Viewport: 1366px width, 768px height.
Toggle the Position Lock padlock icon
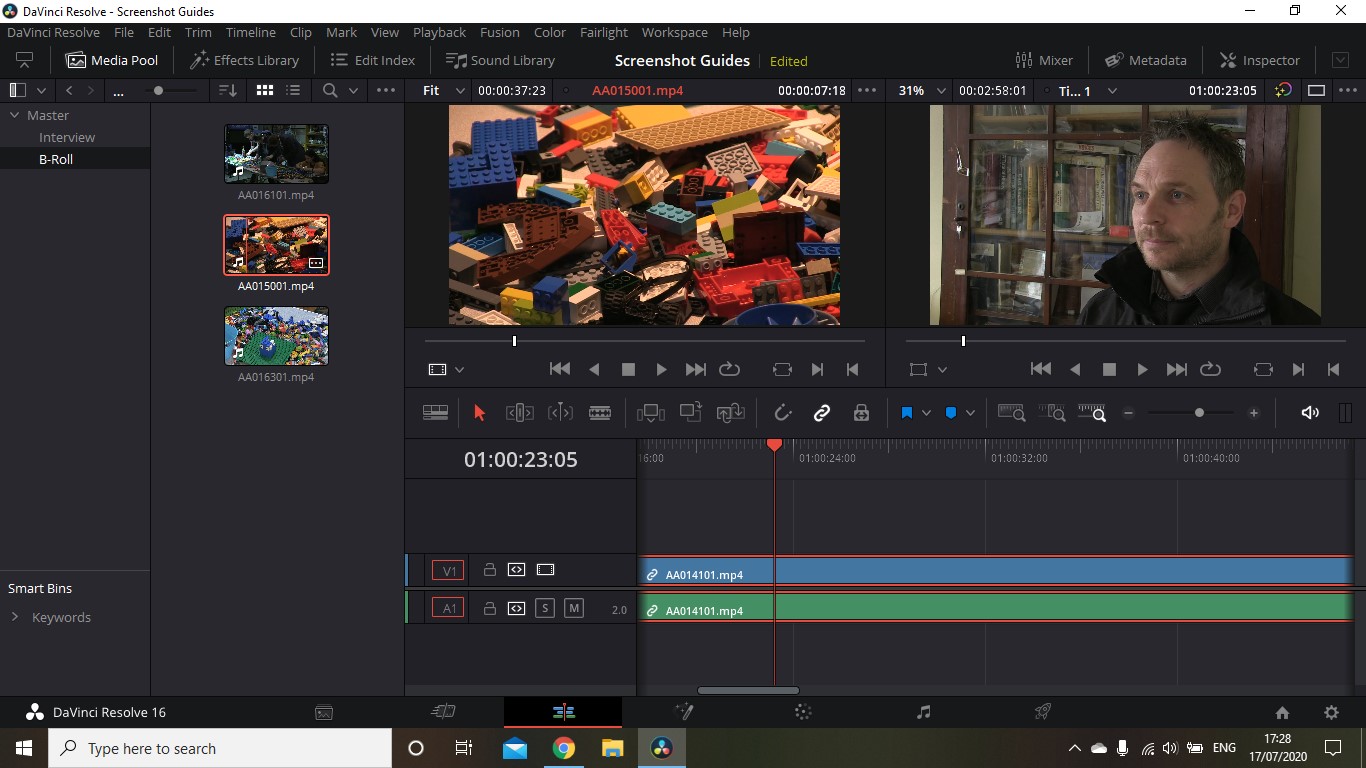click(861, 413)
